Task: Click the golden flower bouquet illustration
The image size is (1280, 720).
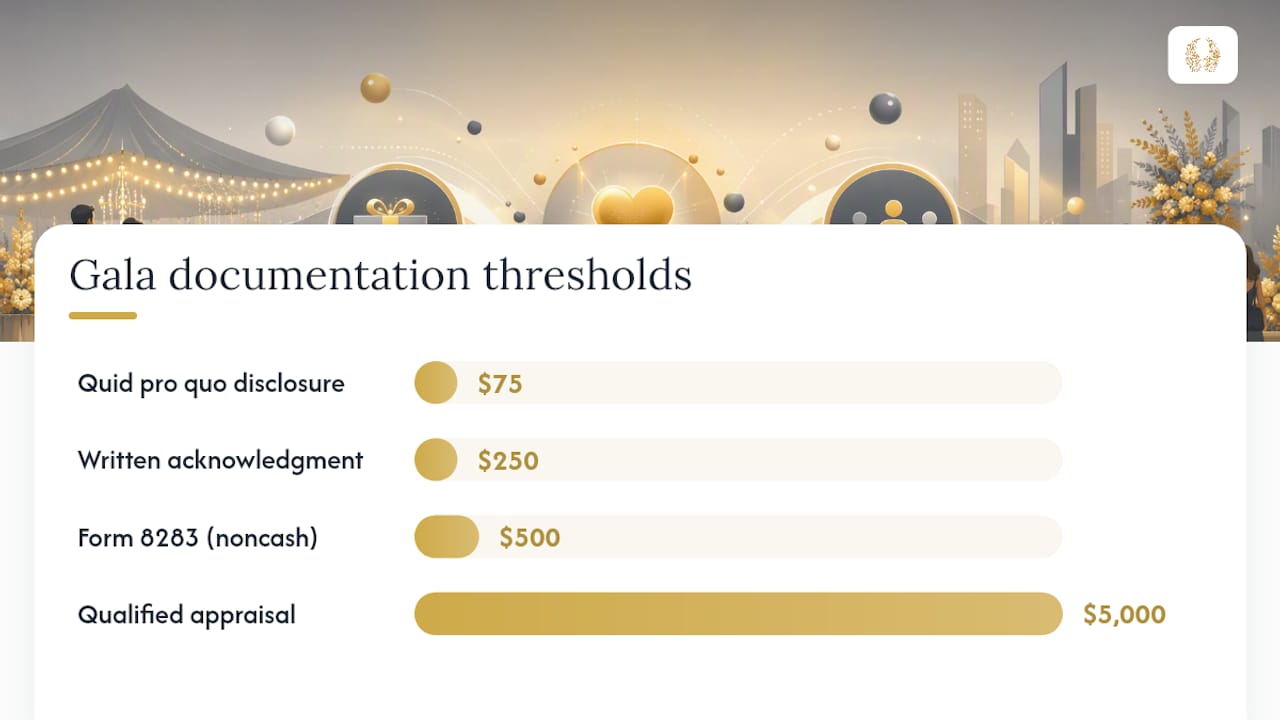Action: [1190, 170]
